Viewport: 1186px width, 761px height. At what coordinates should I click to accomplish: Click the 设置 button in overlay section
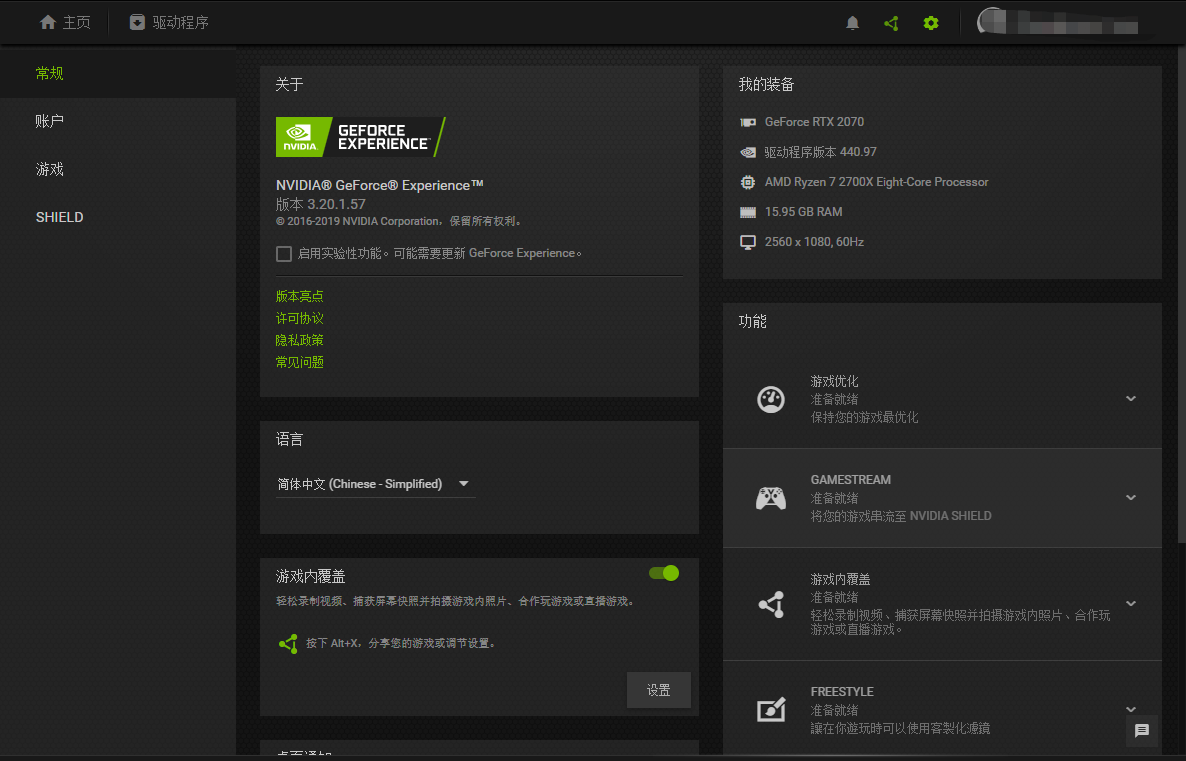tap(658, 689)
